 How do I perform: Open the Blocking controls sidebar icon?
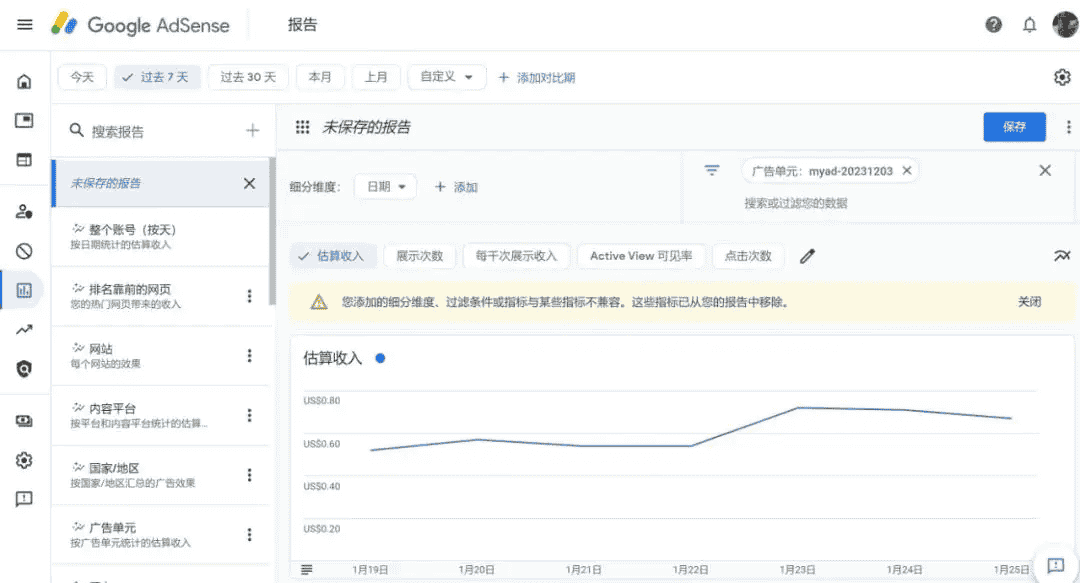pos(24,250)
